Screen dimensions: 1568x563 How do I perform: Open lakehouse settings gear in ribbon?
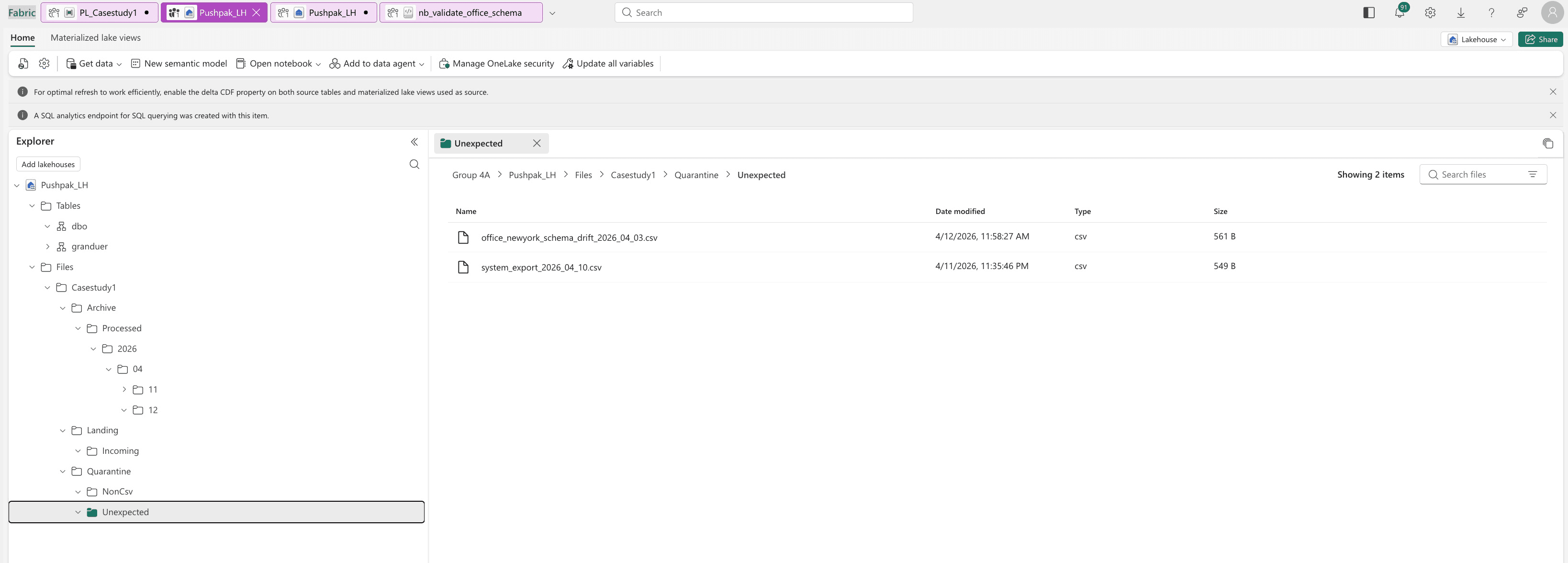44,63
